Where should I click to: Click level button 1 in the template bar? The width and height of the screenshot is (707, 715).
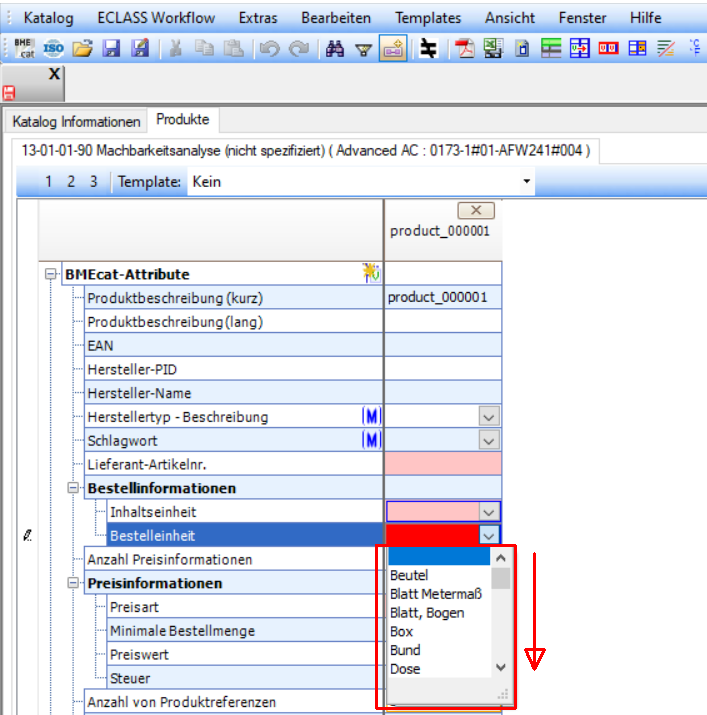click(x=48, y=182)
